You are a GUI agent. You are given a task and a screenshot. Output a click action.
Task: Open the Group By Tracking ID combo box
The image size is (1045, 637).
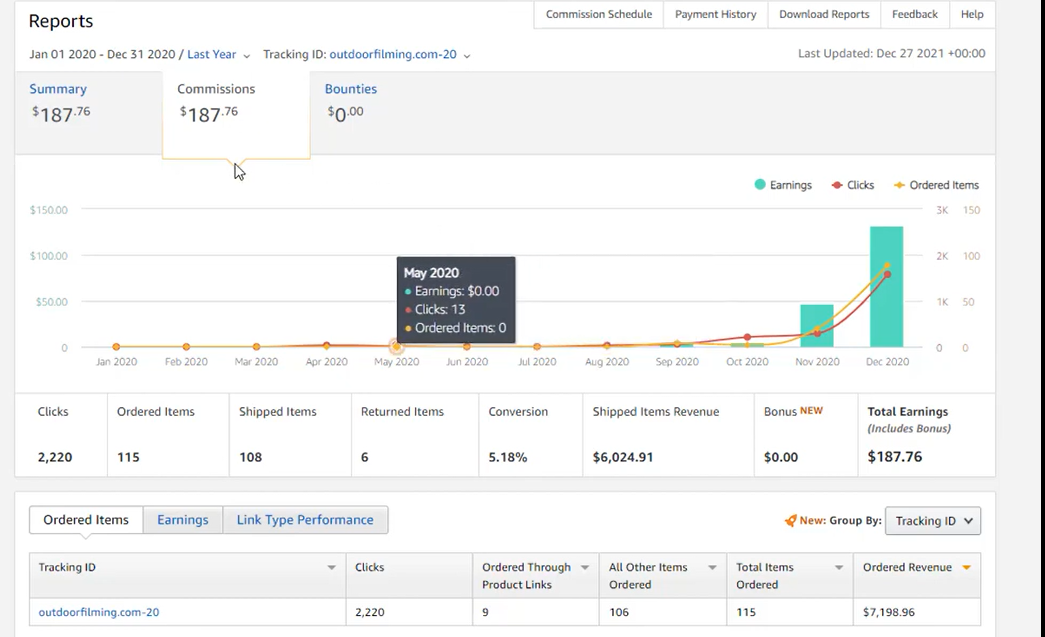pyautogui.click(x=932, y=521)
